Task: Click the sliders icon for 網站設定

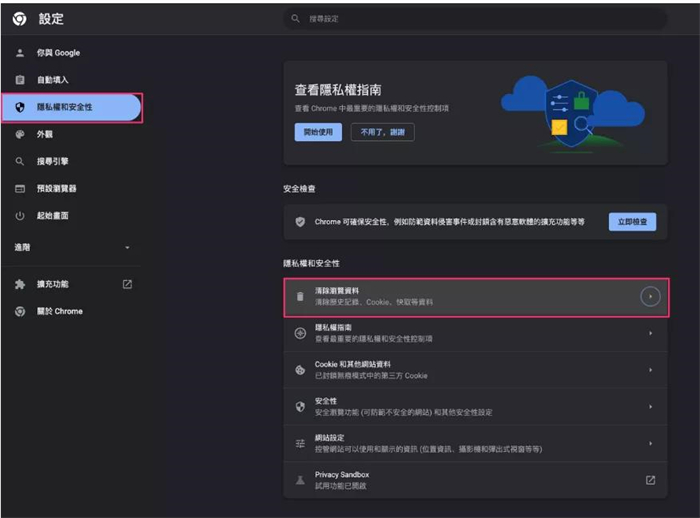Action: click(300, 443)
